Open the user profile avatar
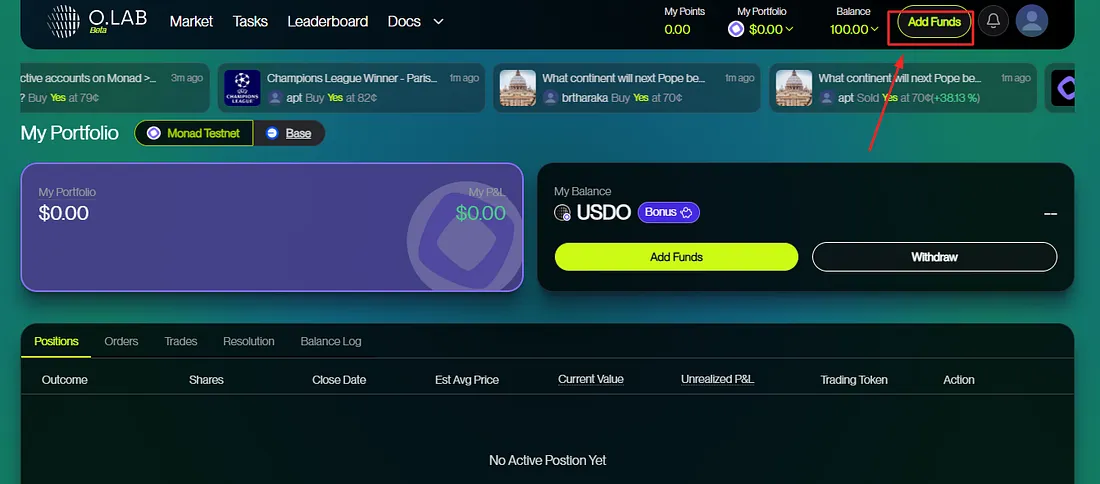The image size is (1100, 484). point(1031,21)
